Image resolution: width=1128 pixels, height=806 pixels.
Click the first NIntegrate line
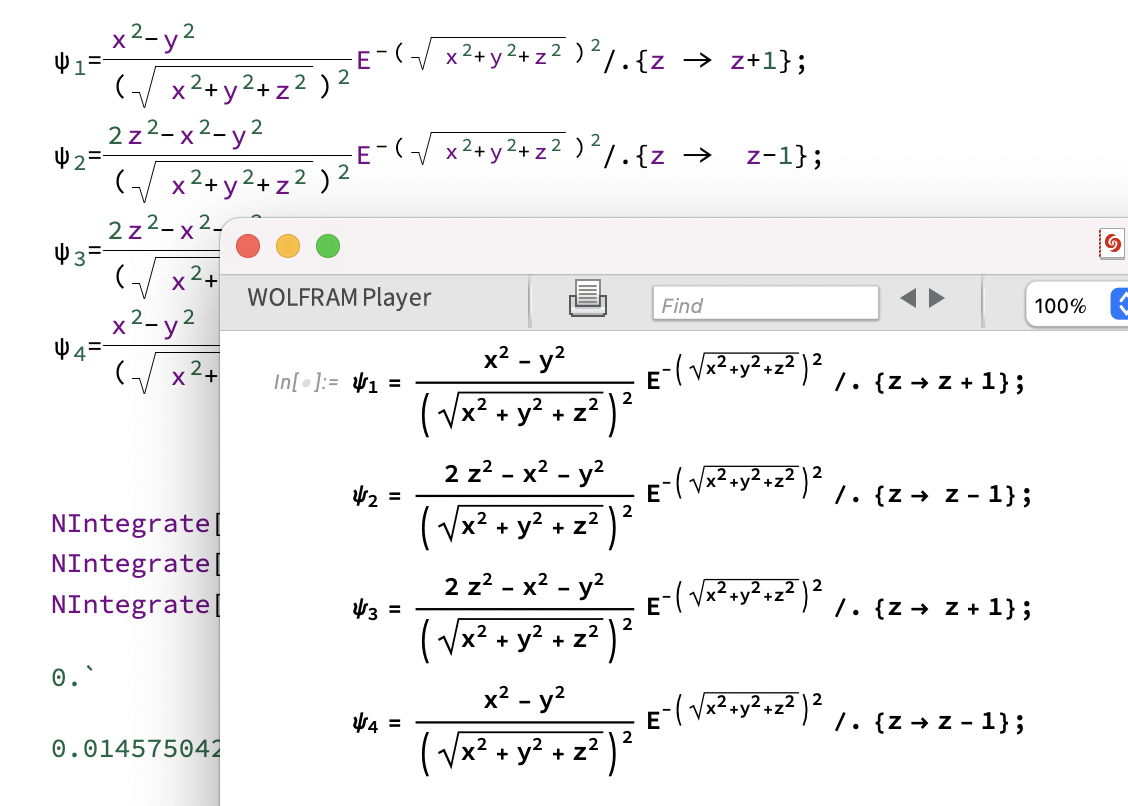tap(130, 523)
